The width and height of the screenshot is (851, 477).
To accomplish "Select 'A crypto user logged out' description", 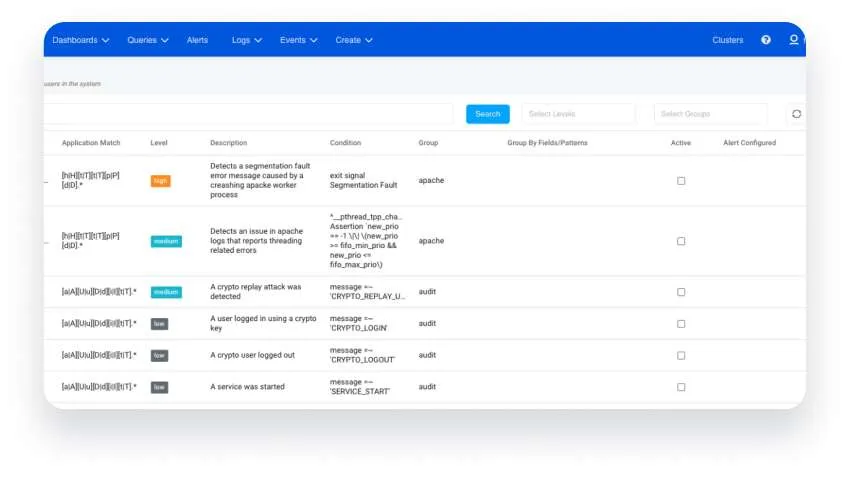I will [x=252, y=355].
